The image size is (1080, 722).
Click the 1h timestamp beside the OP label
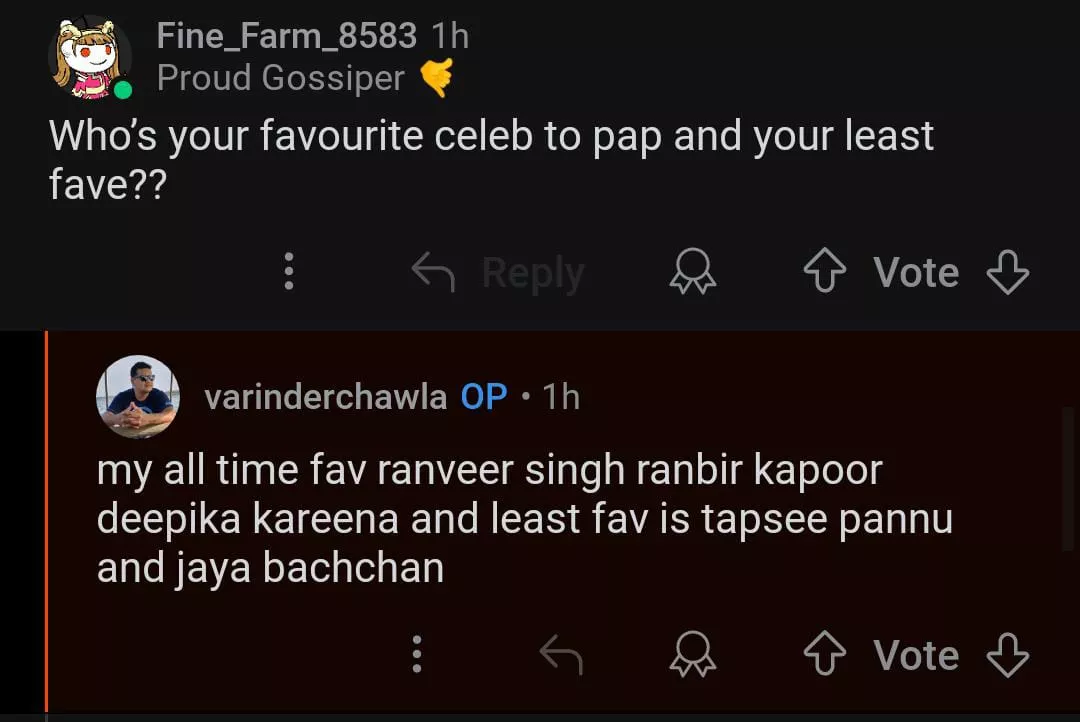[561, 397]
